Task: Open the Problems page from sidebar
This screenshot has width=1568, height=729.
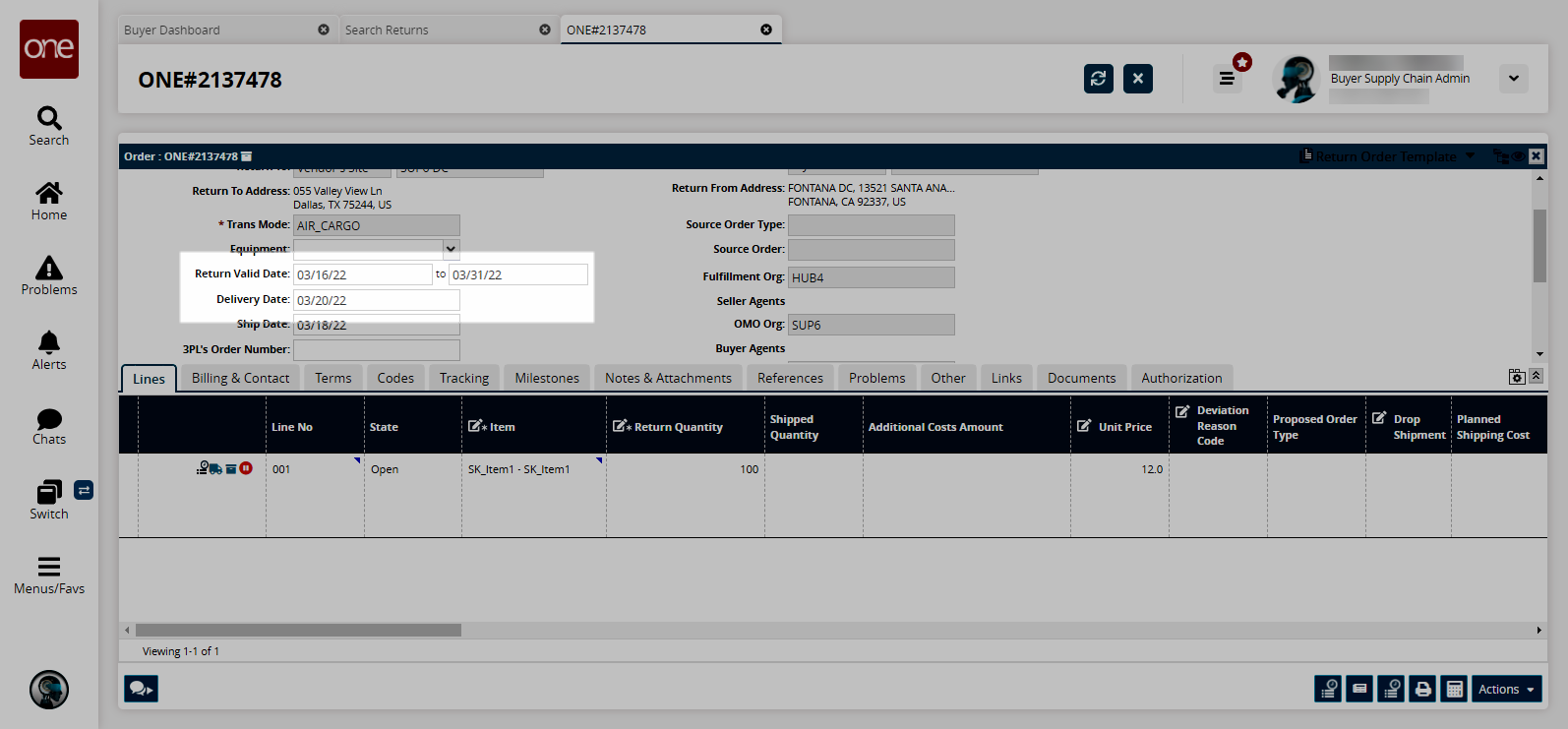Action: tap(49, 275)
